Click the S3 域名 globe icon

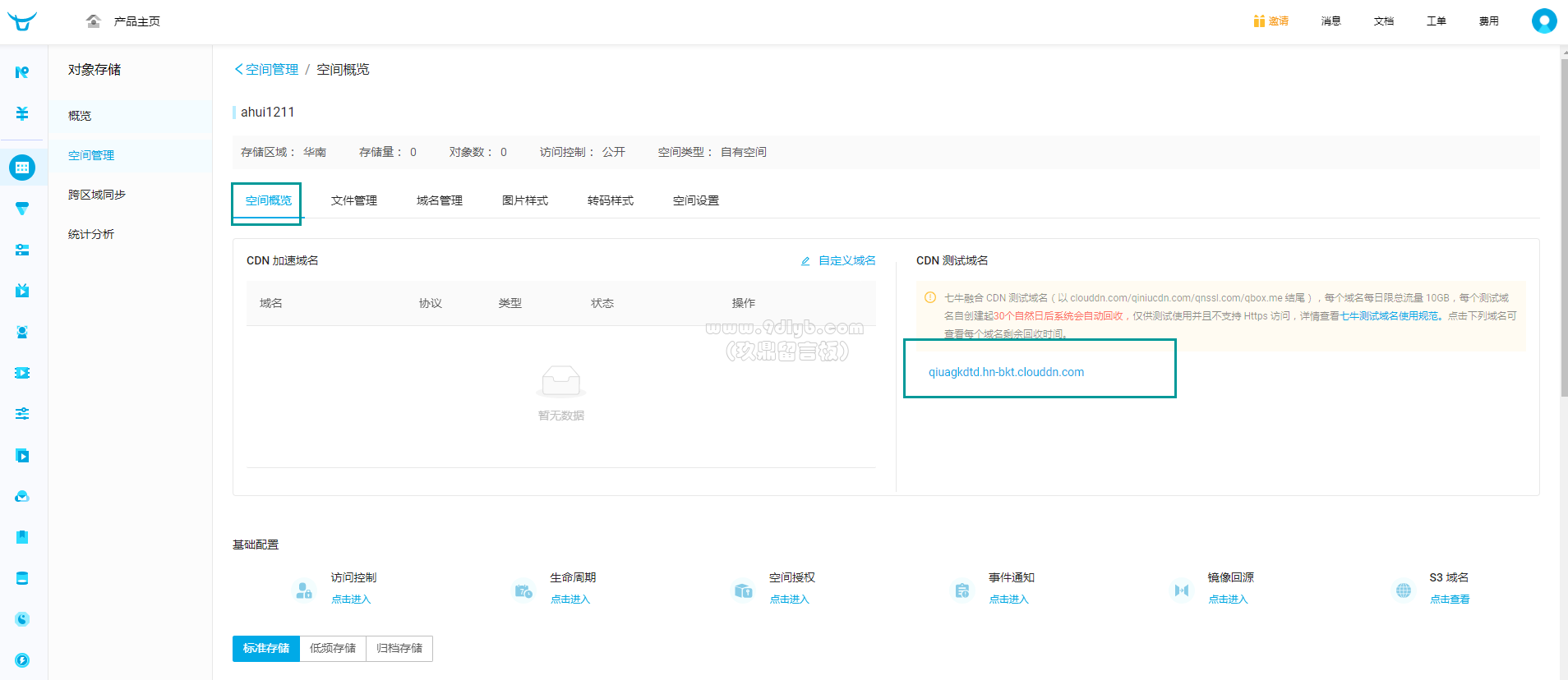1404,590
